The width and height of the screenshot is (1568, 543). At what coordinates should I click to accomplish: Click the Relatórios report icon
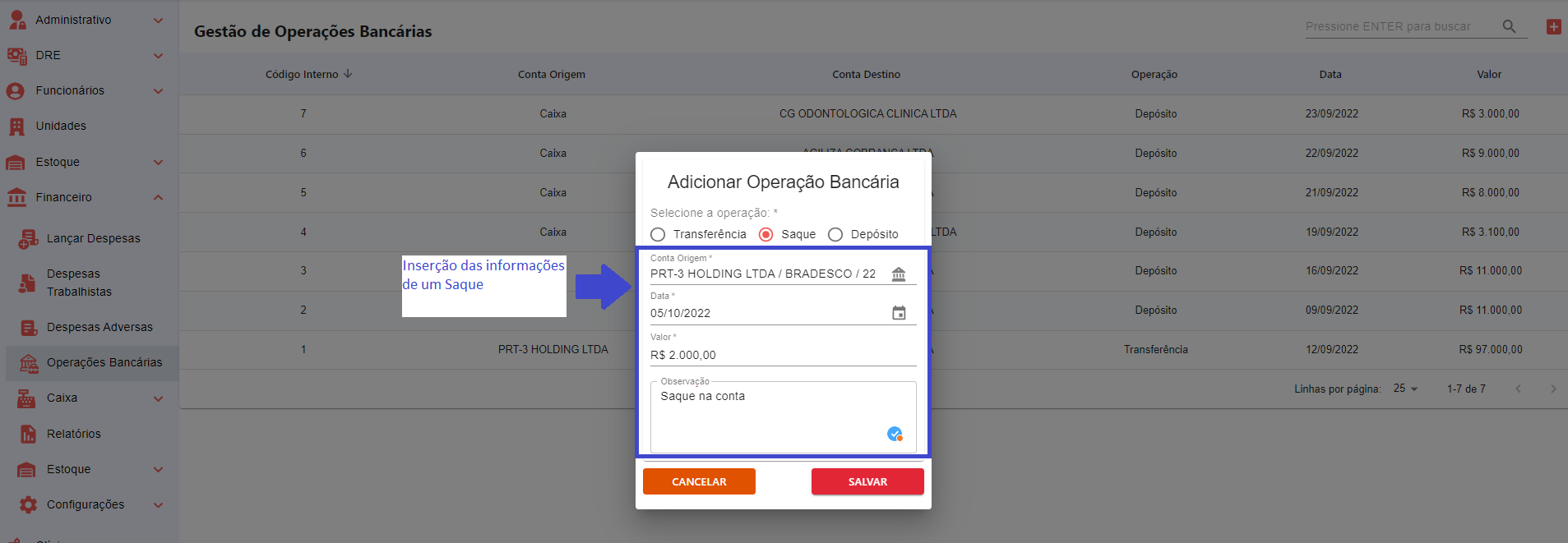(x=28, y=434)
